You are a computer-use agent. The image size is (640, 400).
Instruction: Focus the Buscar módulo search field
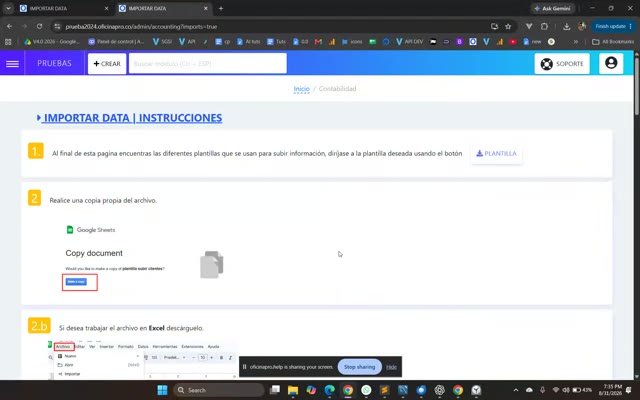click(x=208, y=64)
